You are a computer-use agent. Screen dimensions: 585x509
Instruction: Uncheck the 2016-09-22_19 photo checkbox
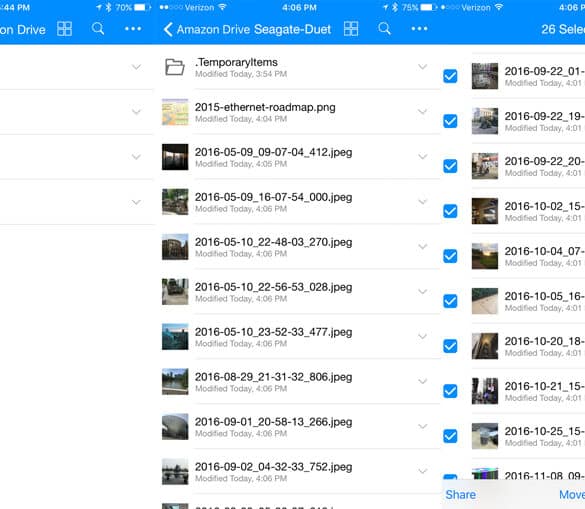(450, 121)
